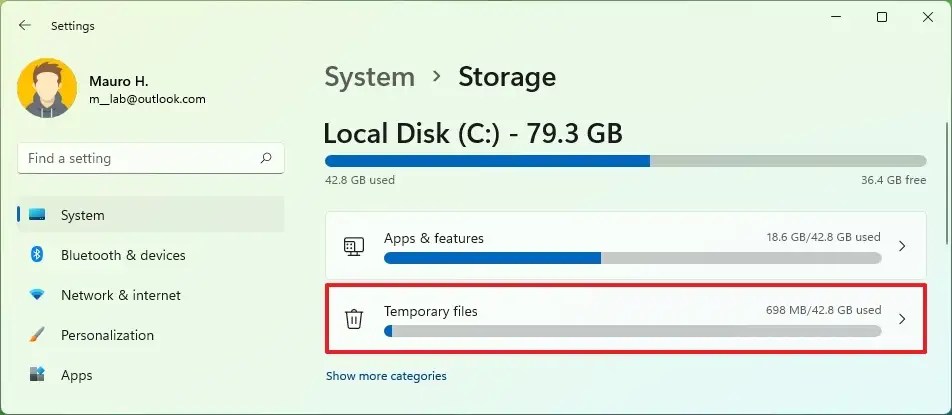Click the Personalization paintbrush icon
This screenshot has width=952, height=415.
click(x=38, y=335)
